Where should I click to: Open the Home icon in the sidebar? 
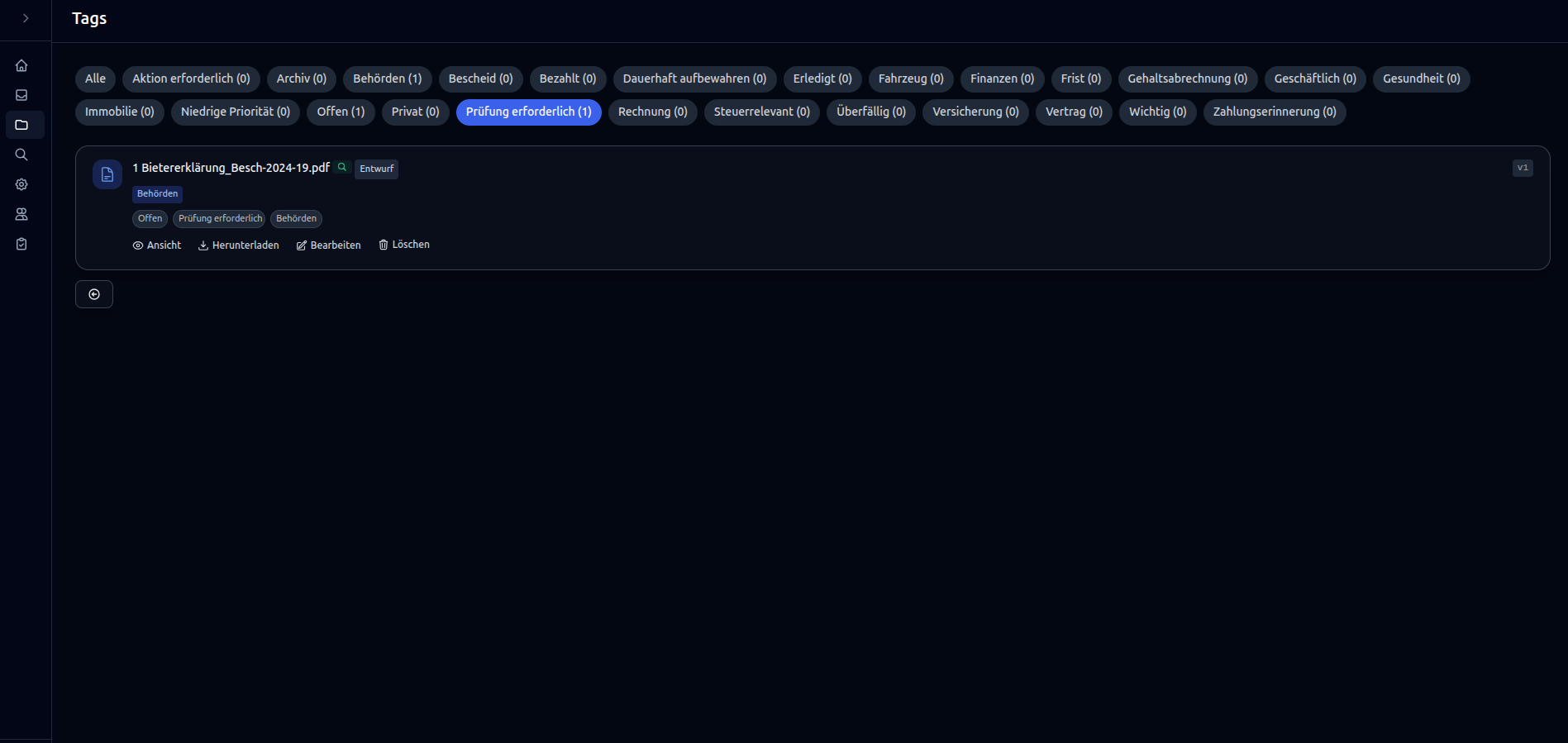coord(21,65)
